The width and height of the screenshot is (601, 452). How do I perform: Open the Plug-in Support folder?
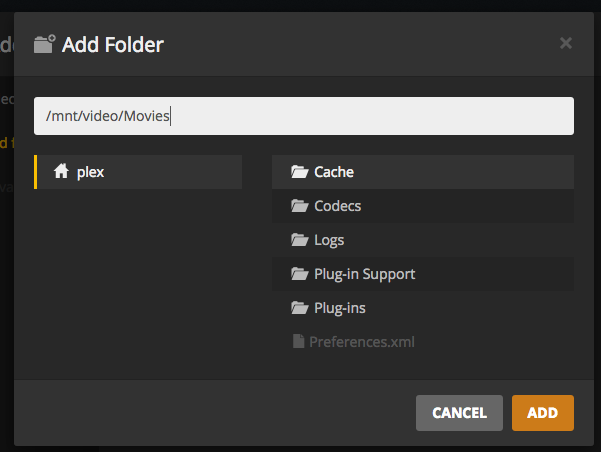[x=364, y=274]
